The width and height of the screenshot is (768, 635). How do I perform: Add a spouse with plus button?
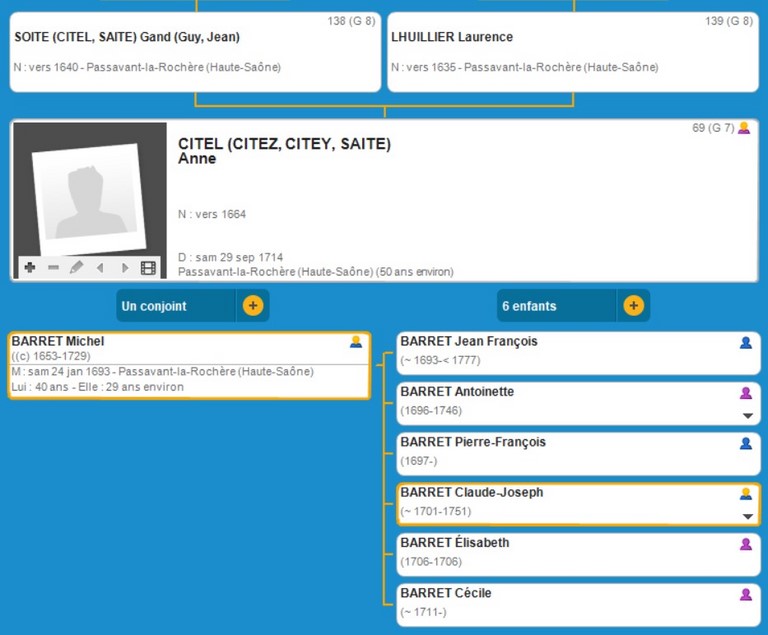point(253,306)
